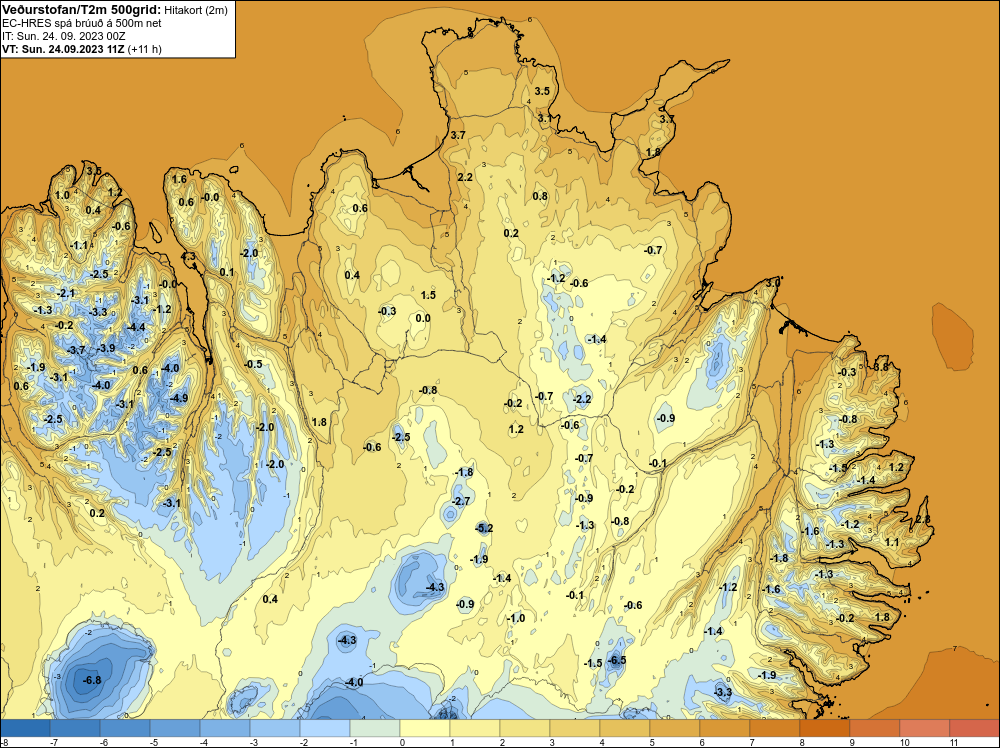Click the -4.4 temperature value

click(136, 327)
